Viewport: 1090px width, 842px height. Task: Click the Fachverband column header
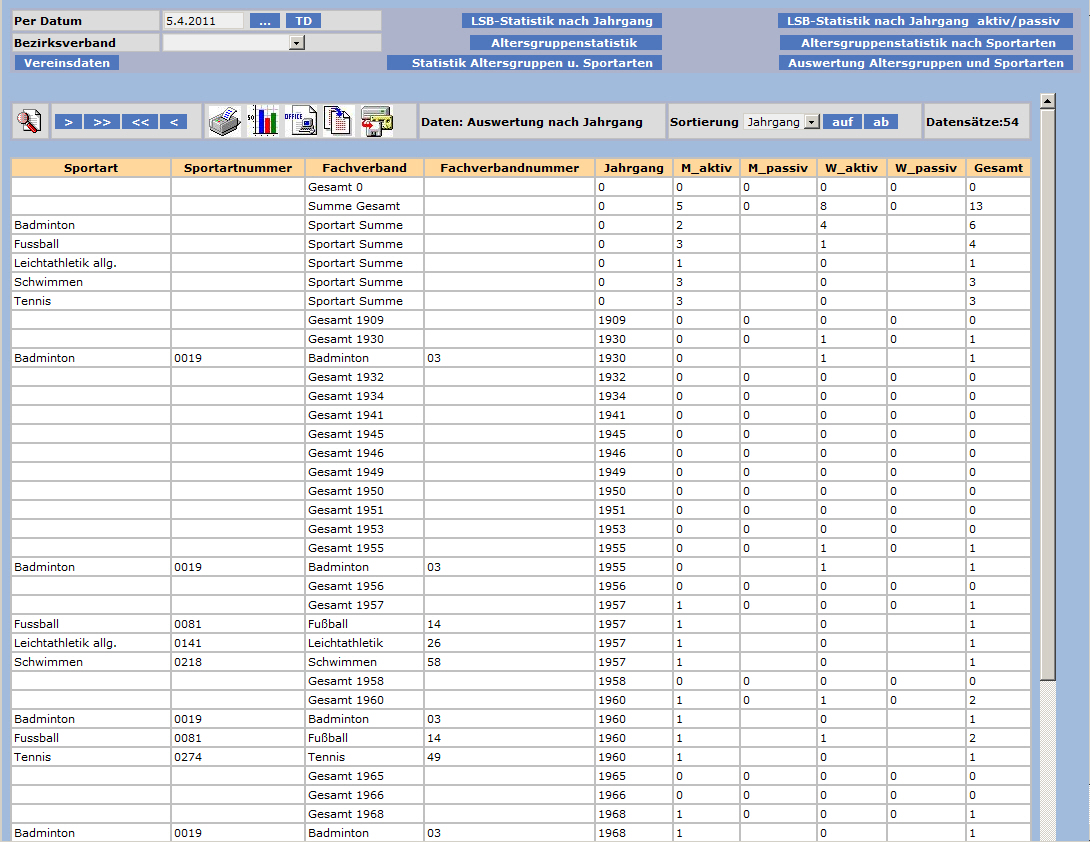click(x=364, y=168)
